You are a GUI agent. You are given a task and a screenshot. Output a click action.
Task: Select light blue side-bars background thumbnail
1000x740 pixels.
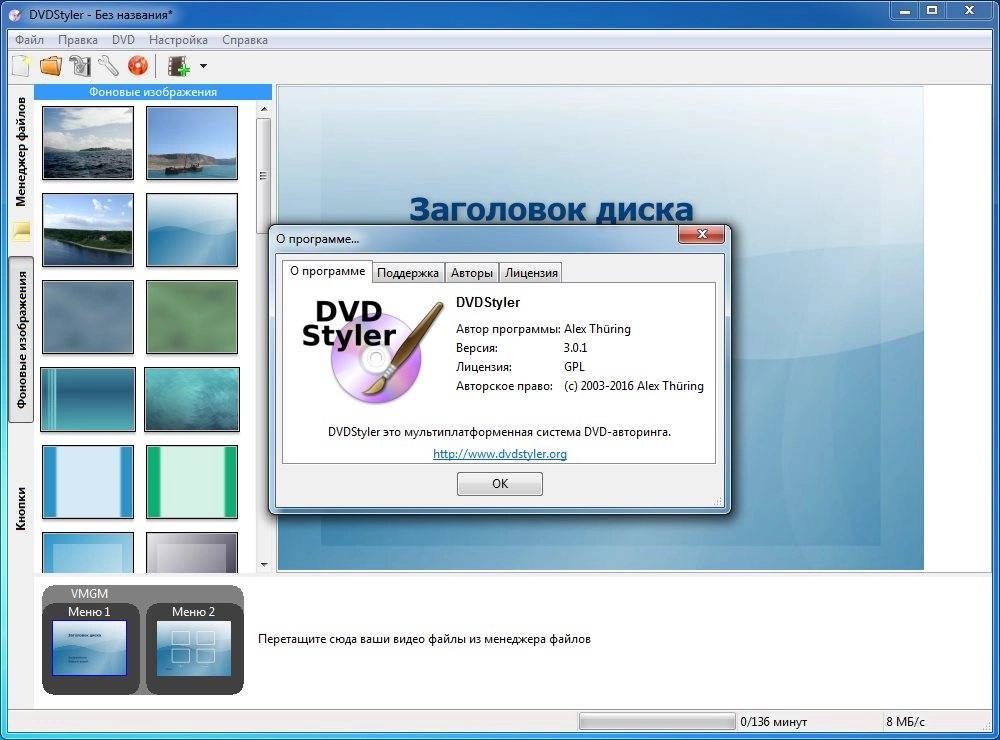pyautogui.click(x=88, y=482)
